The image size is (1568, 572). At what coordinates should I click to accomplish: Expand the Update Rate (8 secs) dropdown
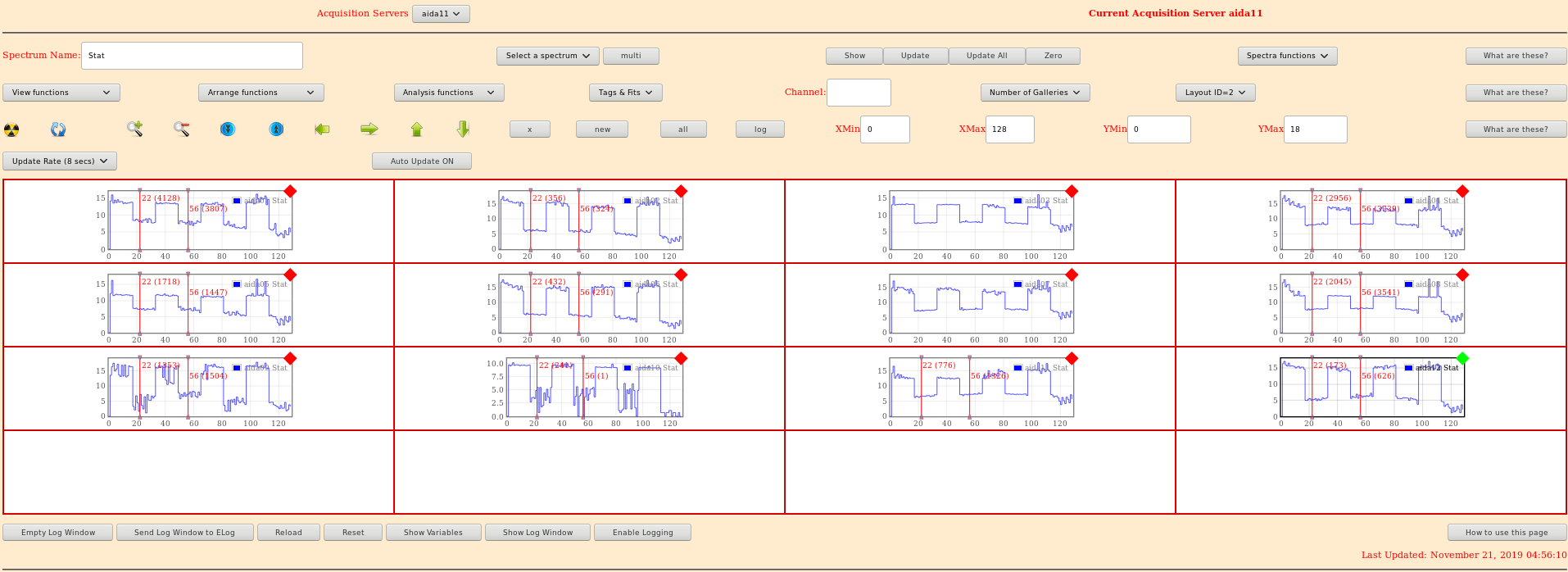coord(60,161)
